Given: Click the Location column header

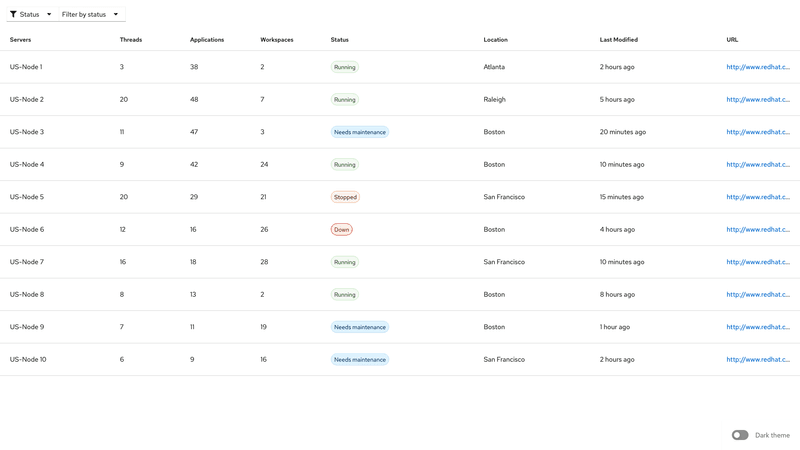Looking at the screenshot, I should coord(496,40).
